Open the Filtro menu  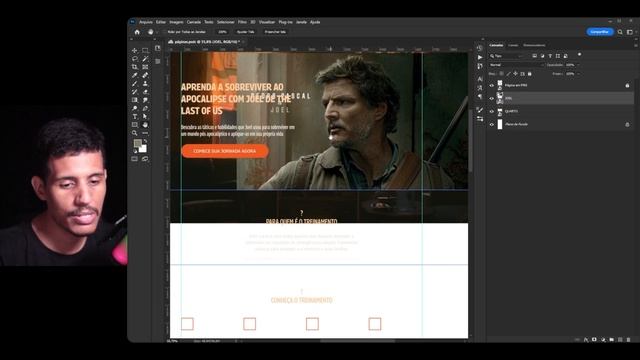tap(242, 22)
